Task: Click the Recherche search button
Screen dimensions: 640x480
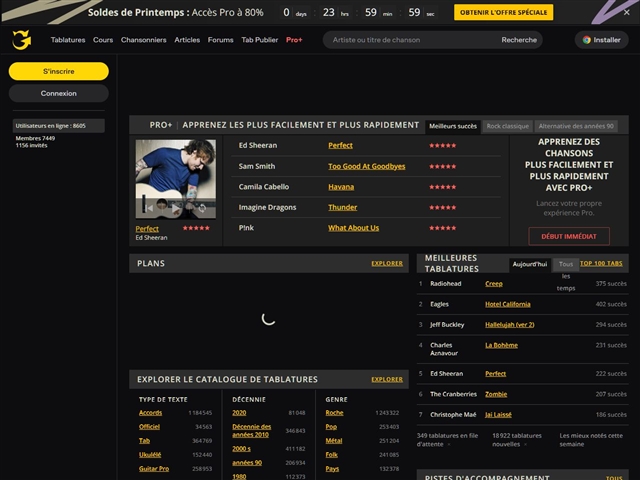Action: (x=519, y=40)
